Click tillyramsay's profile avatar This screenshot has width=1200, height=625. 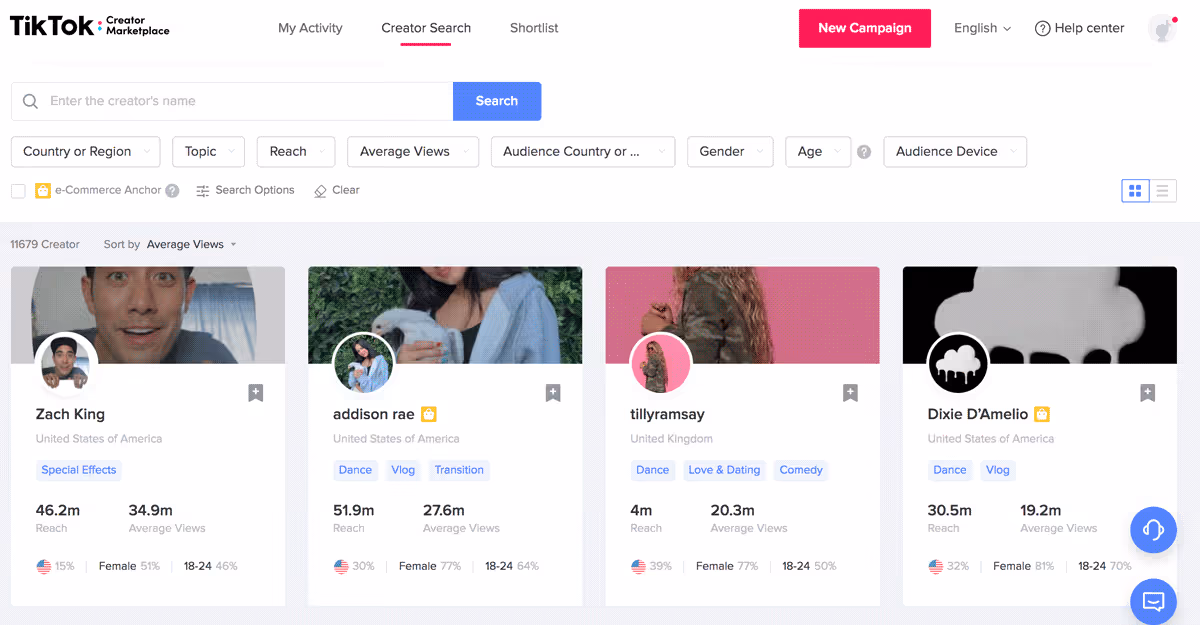pos(660,363)
